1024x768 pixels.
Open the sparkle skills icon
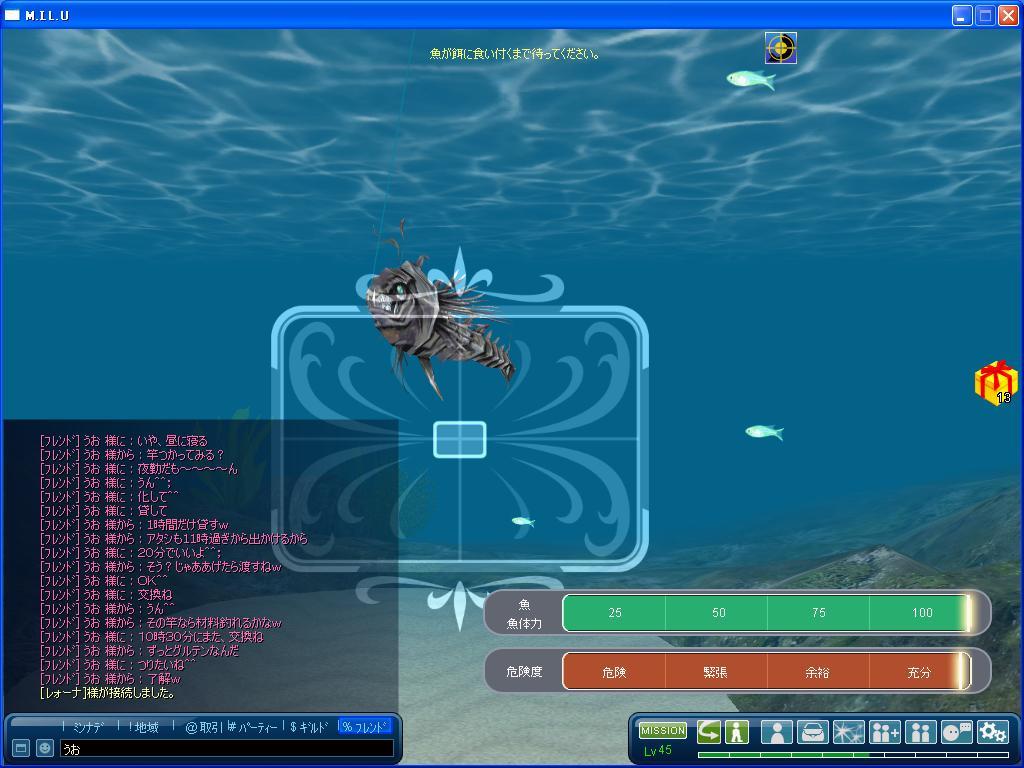coord(848,732)
